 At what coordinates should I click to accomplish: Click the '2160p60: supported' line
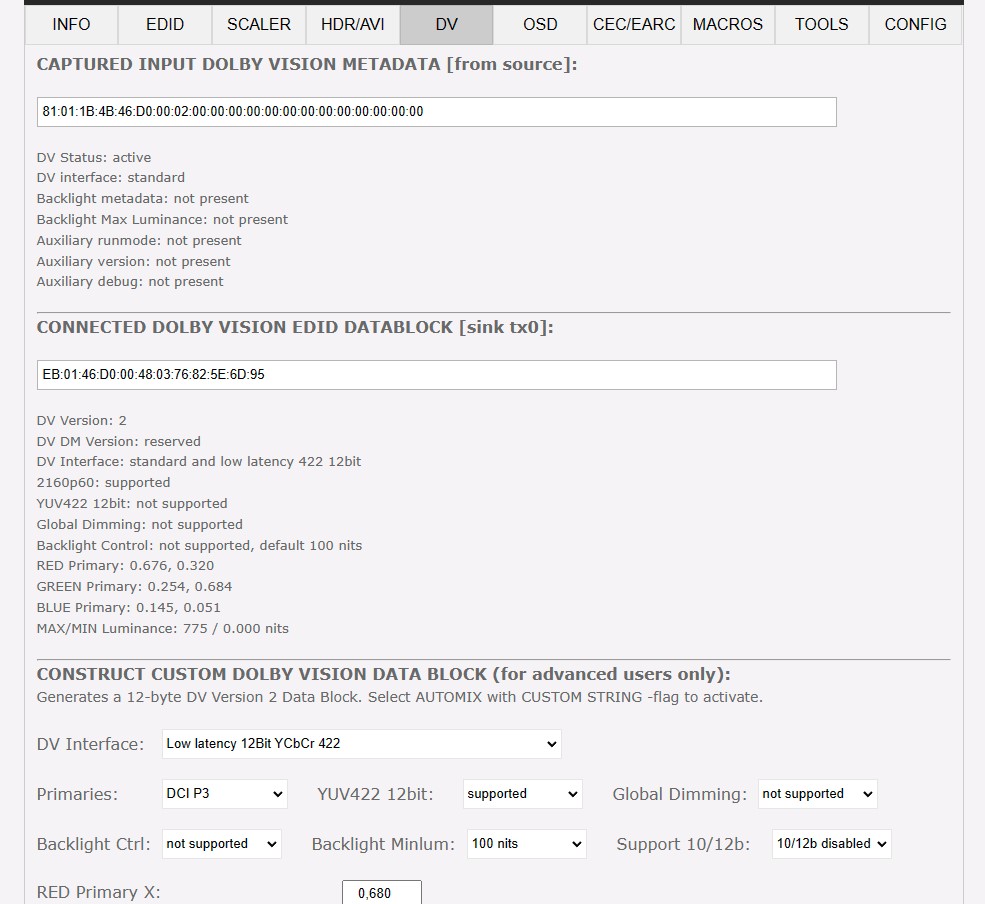[103, 482]
